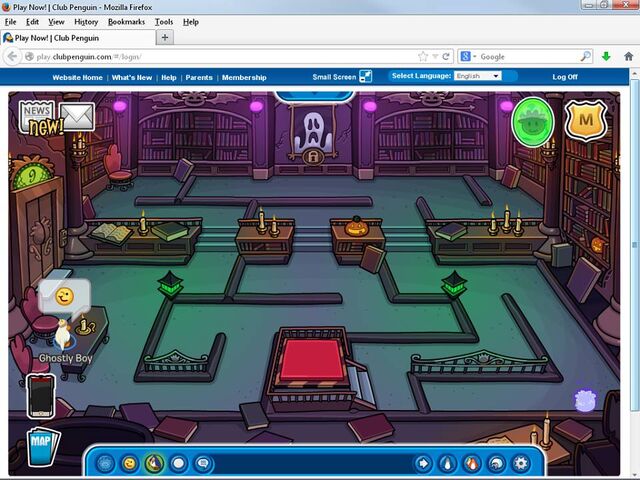Click the Help link in blue bar
640x480 pixels.
169,77
